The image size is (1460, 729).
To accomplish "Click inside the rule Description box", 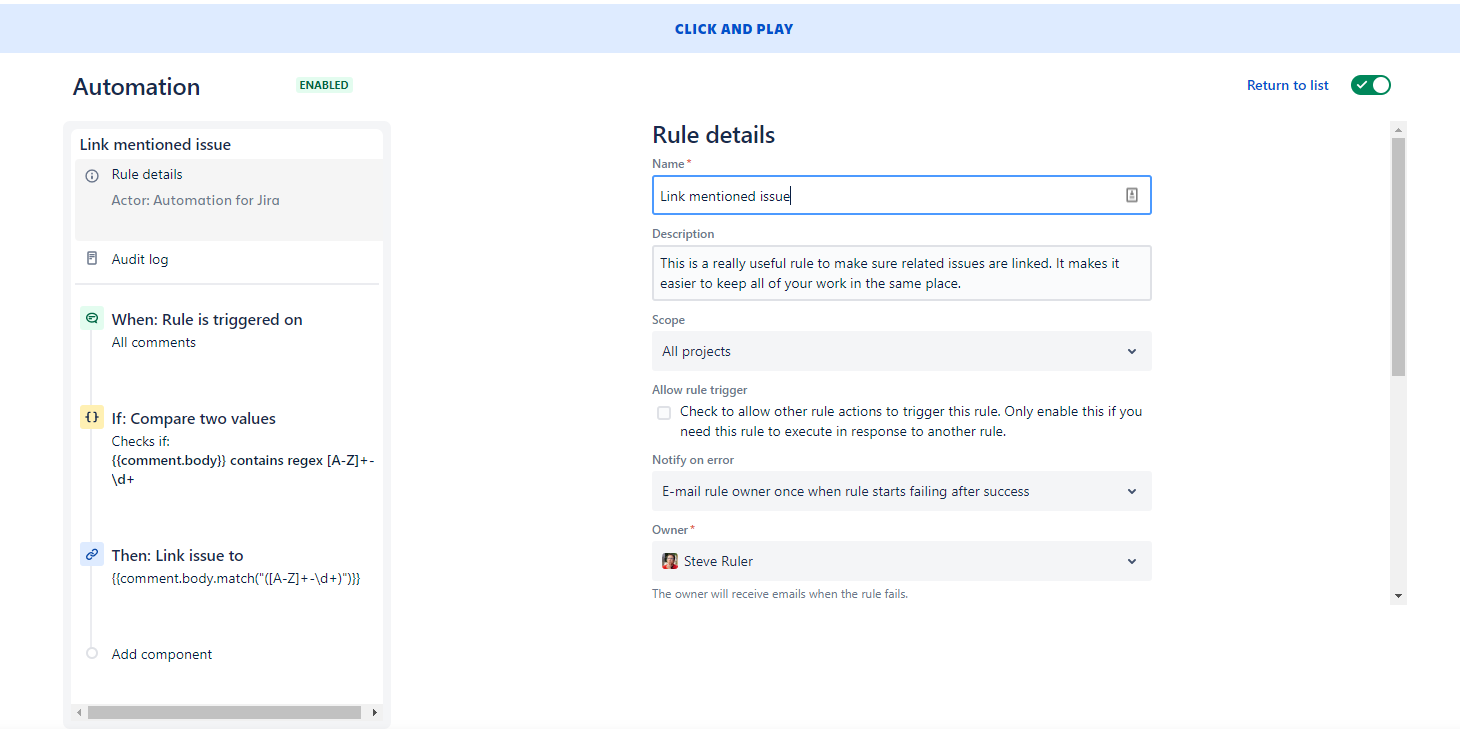I will click(x=900, y=272).
